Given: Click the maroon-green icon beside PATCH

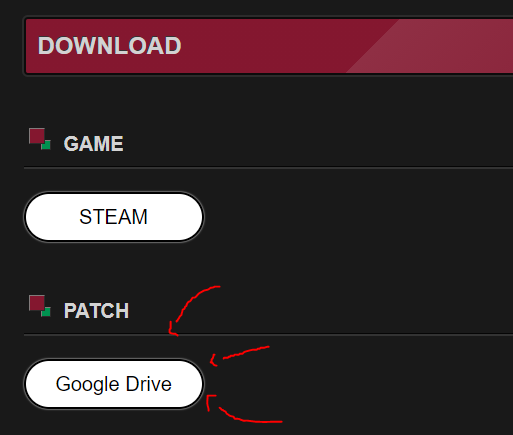Looking at the screenshot, I should 40,306.
